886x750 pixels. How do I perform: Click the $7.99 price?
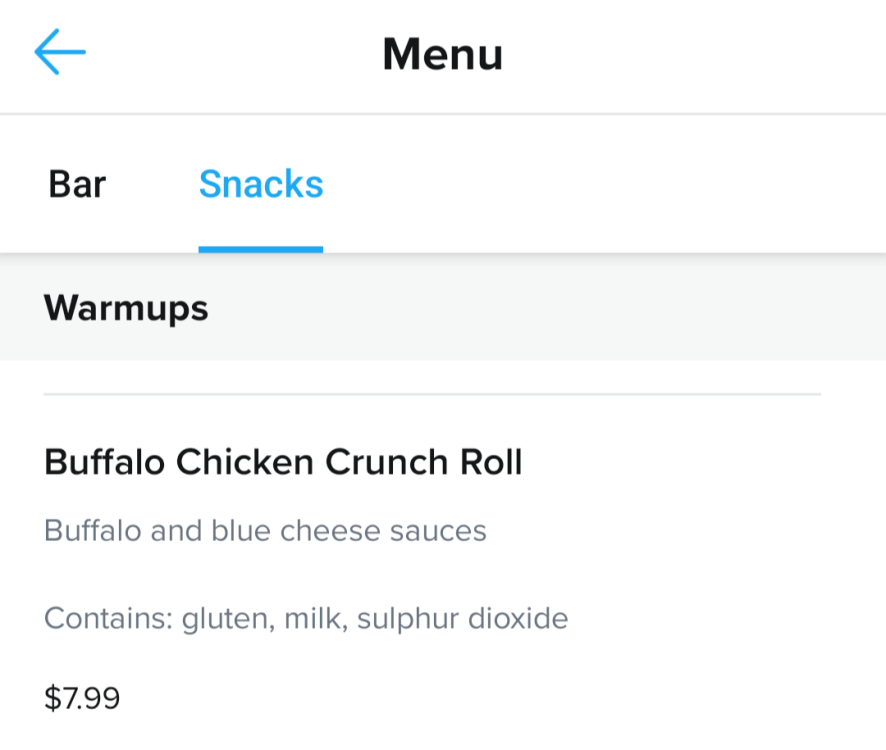pyautogui.click(x=82, y=697)
